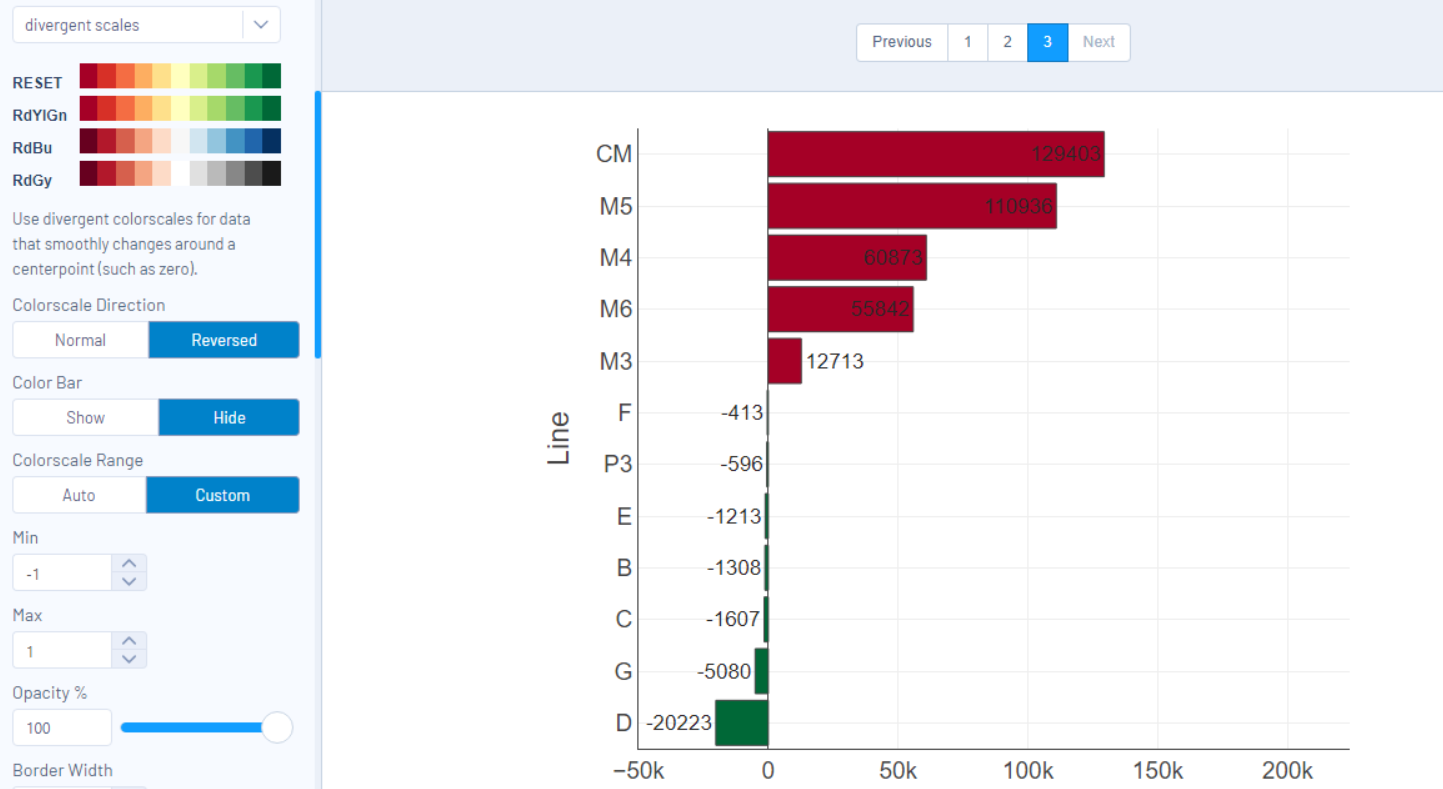
Task: Click the RESET colorscale swatch
Action: (180, 75)
